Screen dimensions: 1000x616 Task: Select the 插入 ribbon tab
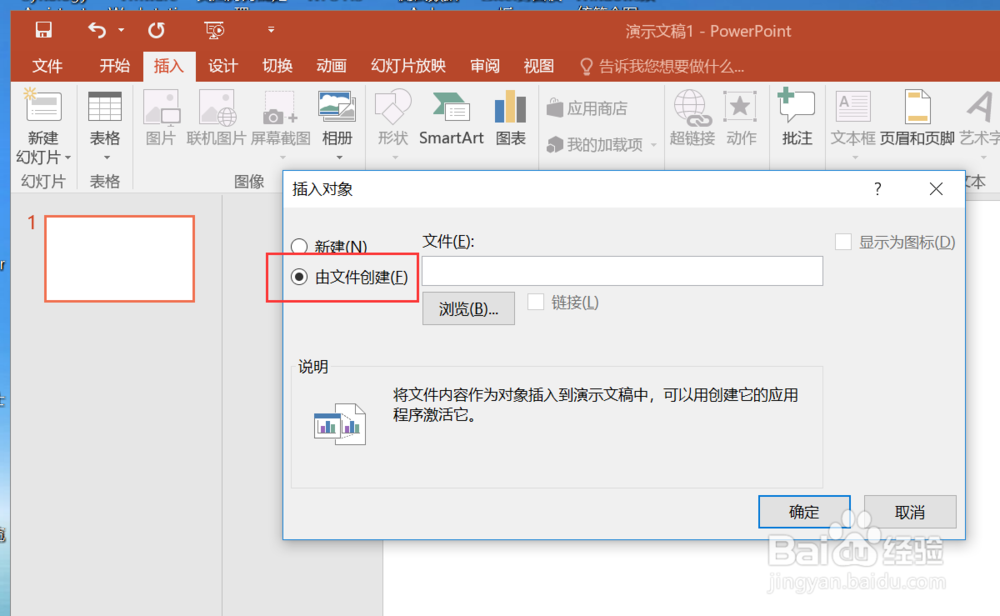point(168,66)
